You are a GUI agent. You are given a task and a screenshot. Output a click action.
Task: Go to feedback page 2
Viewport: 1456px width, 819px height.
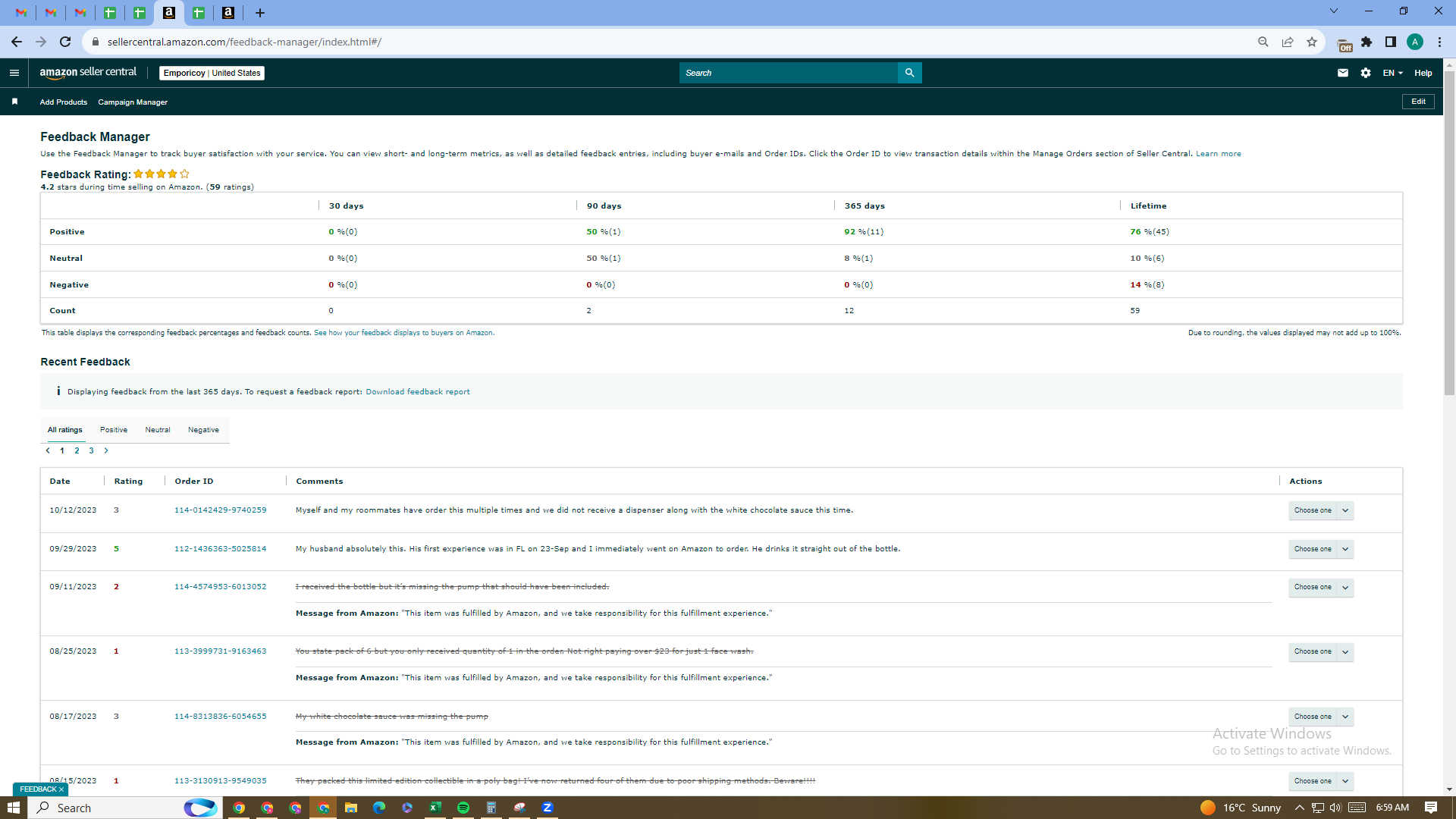77,450
